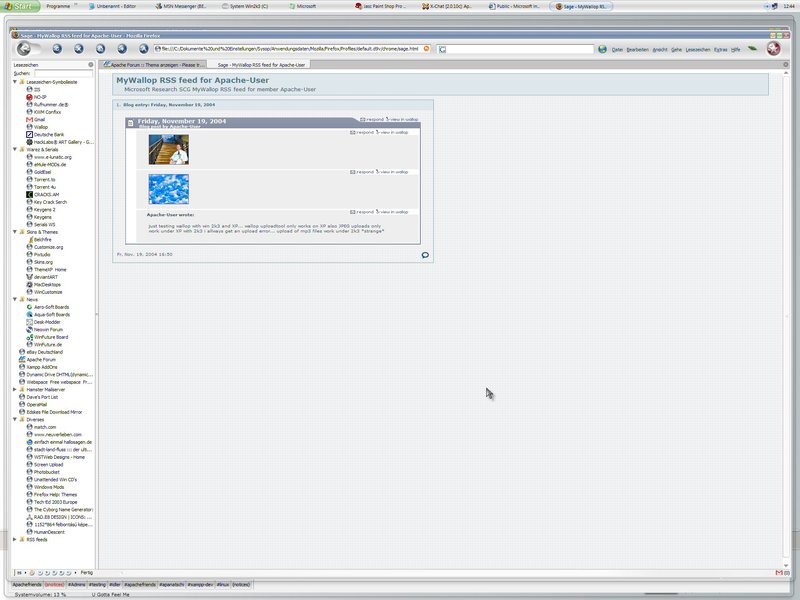Click the RSS feed icon in address bar
Viewport: 800px width, 600px height.
point(427,48)
